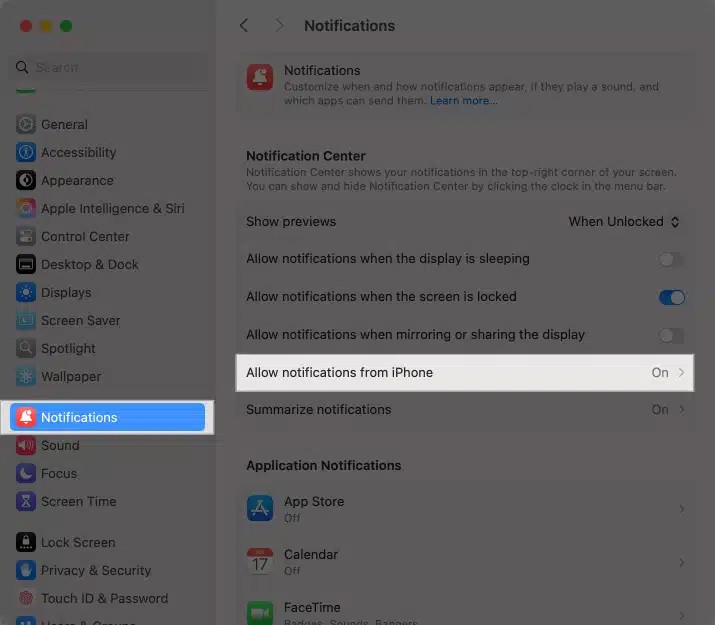This screenshot has height=625, width=715.
Task: Select the Control Center sidebar icon
Action: coord(26,237)
